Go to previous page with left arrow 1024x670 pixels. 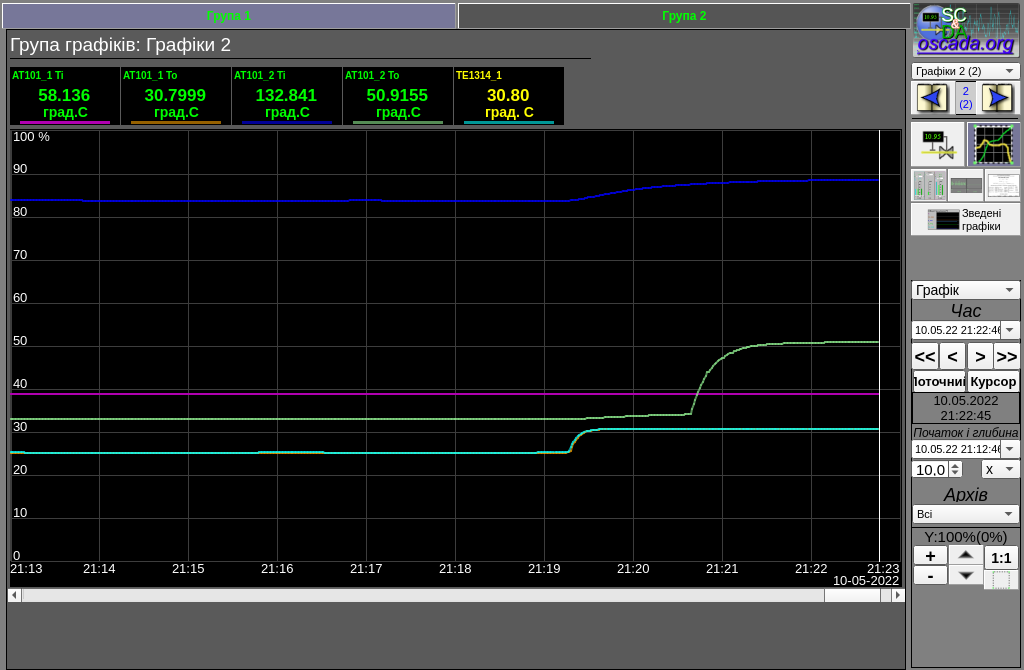click(932, 97)
